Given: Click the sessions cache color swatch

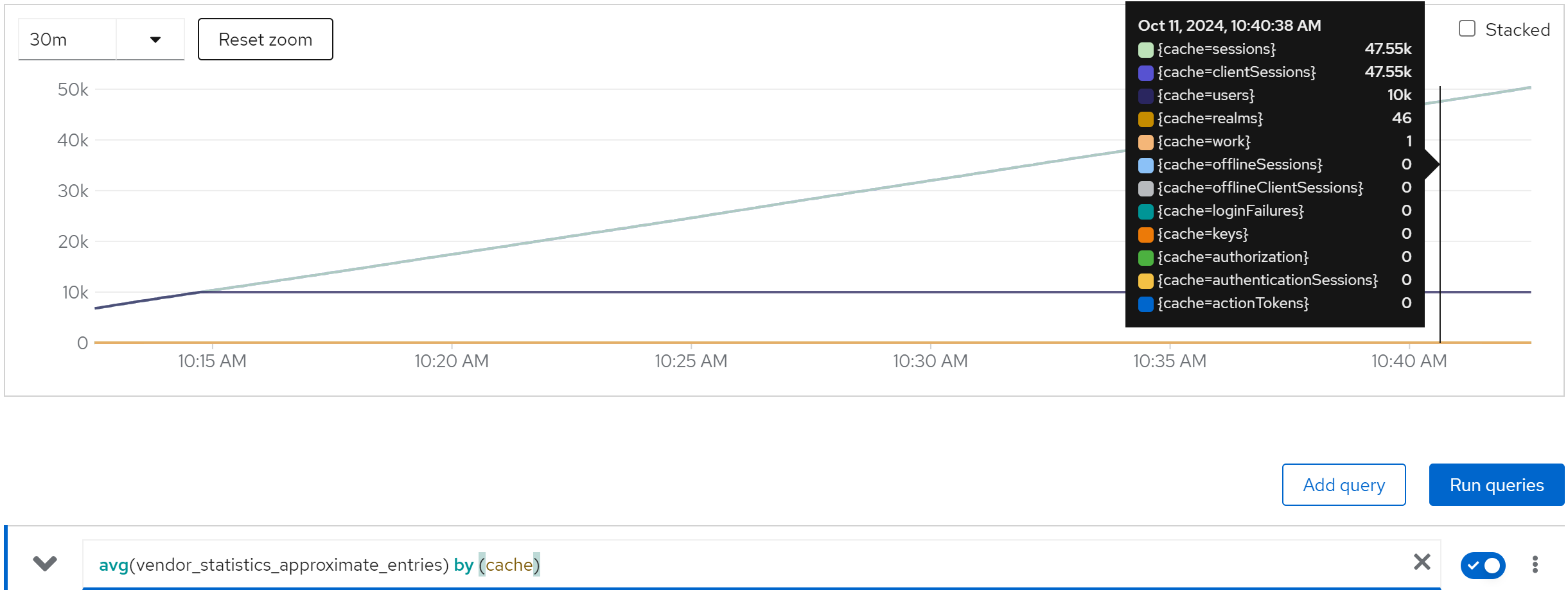Looking at the screenshot, I should (x=1145, y=49).
